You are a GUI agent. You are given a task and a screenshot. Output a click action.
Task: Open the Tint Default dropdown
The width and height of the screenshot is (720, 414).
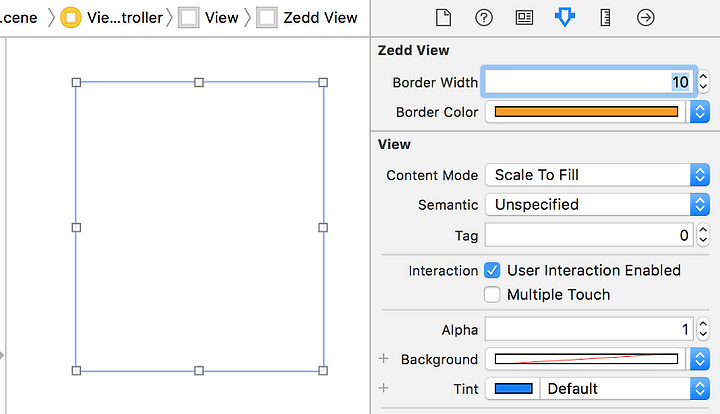coord(624,389)
